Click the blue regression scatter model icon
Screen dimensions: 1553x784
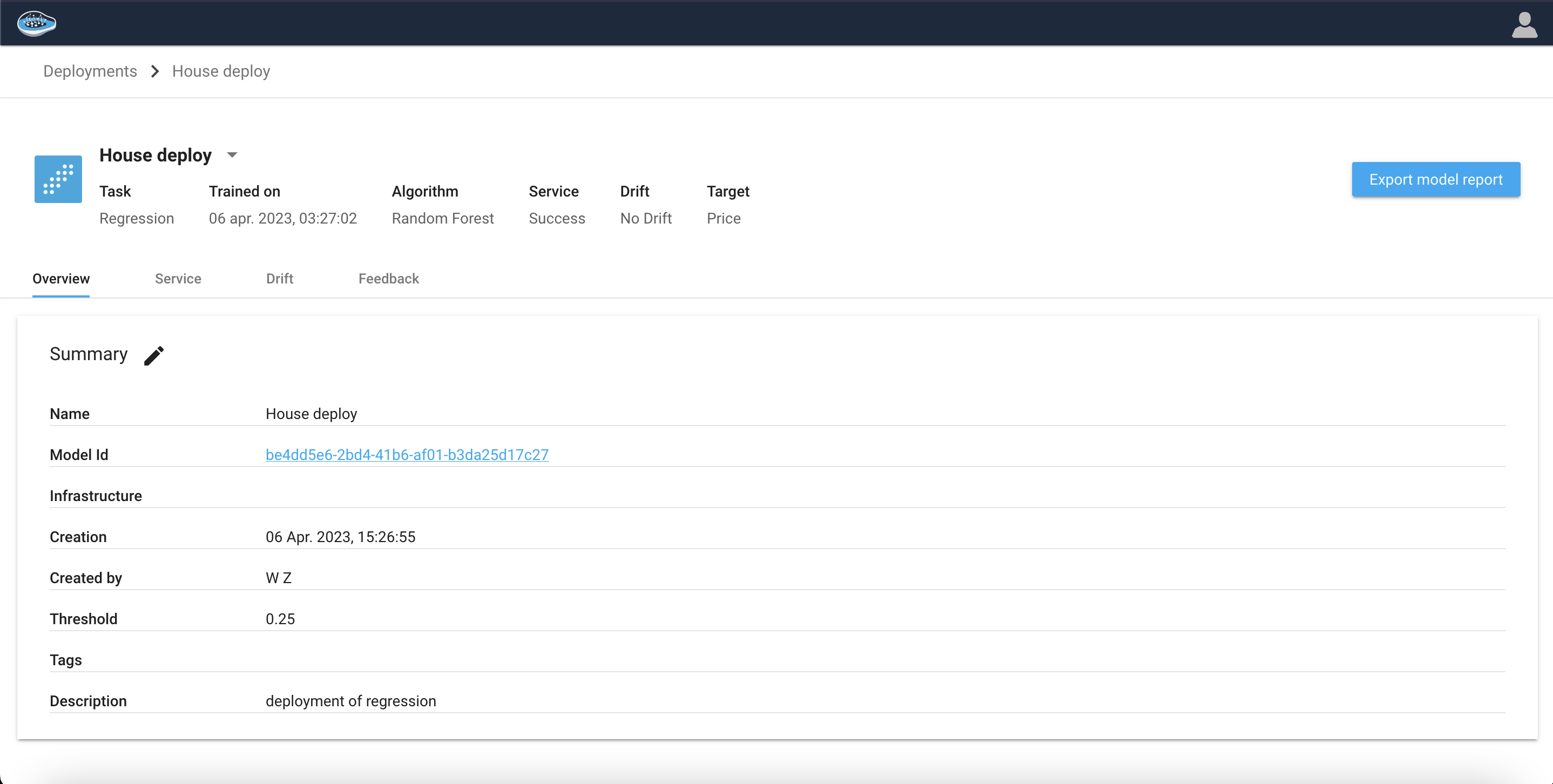pos(58,179)
